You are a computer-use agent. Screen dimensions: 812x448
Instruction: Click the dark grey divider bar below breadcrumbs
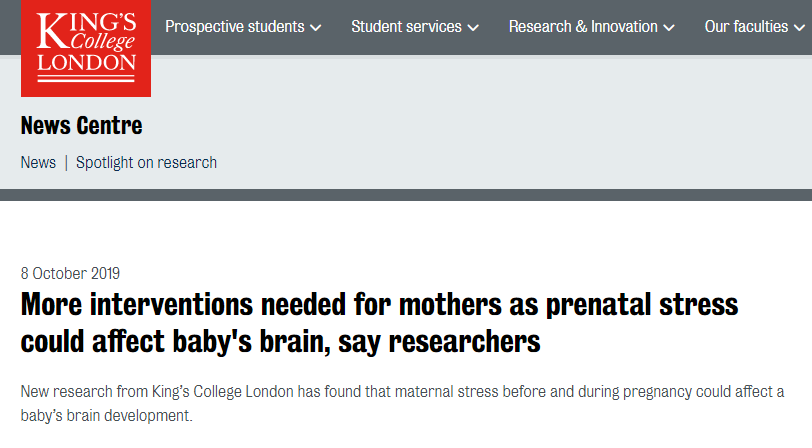click(x=406, y=195)
